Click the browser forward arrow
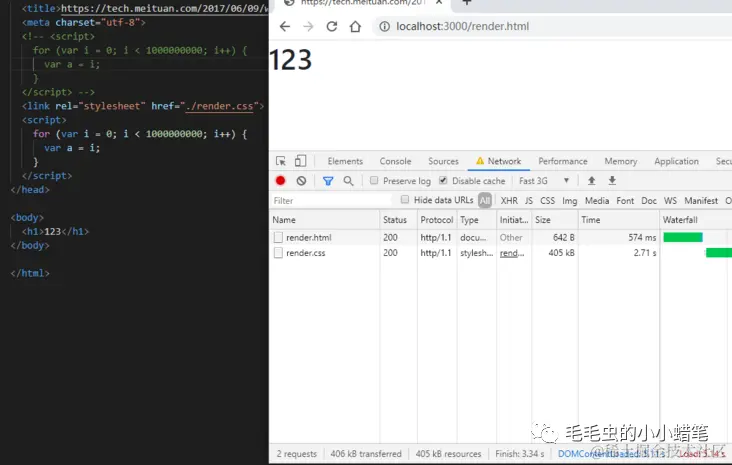This screenshot has width=732, height=465. 308,27
